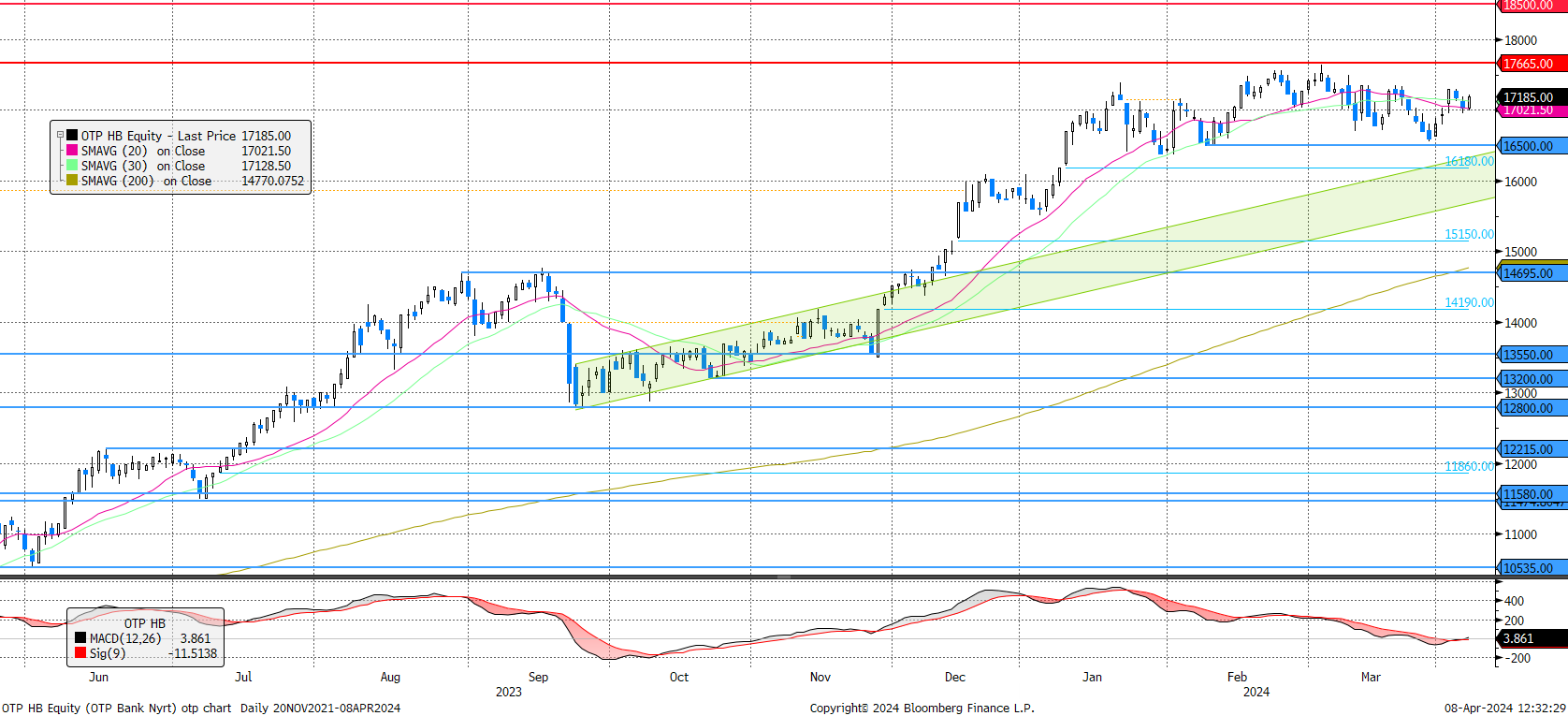Click SMAVG (20) on Close legend row

(179, 151)
